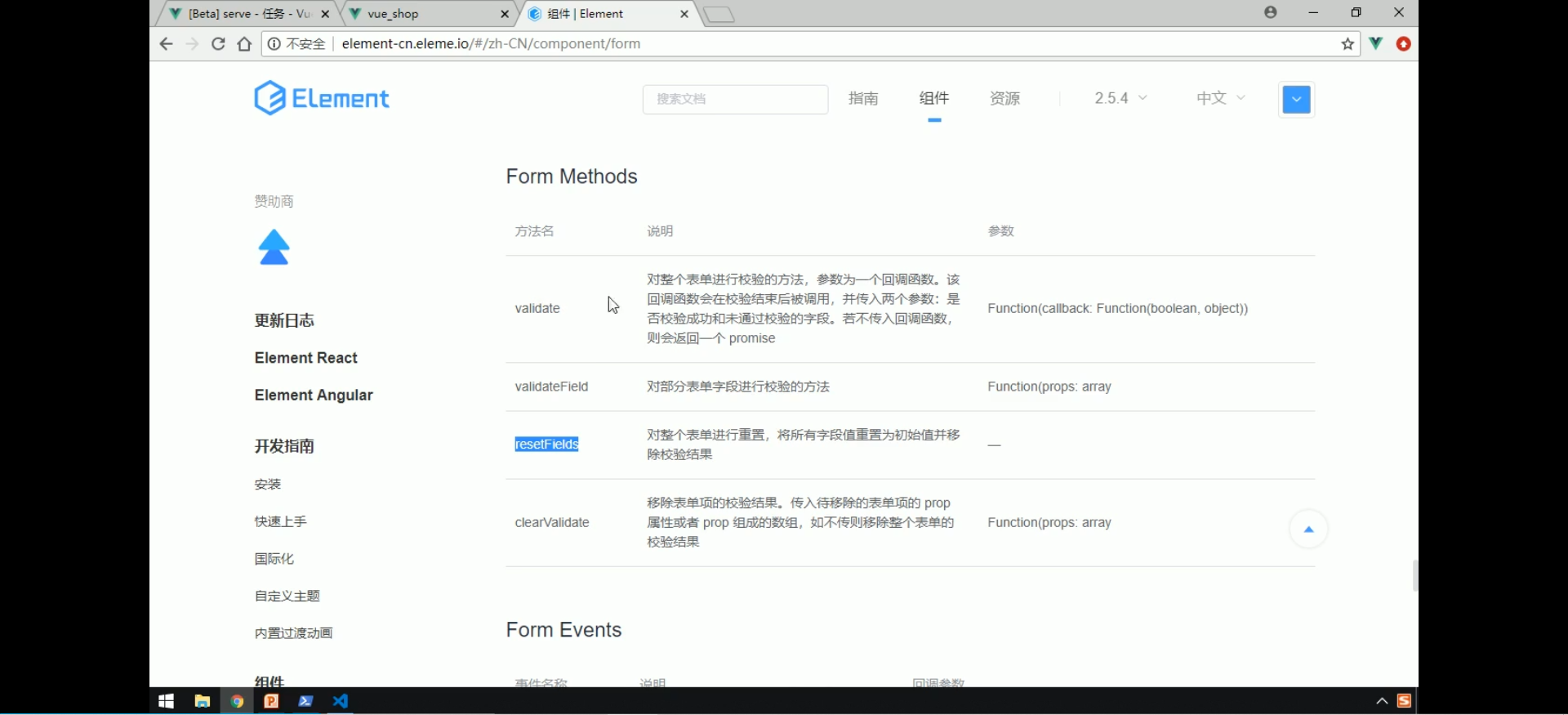The height and width of the screenshot is (715, 1568).
Task: Open File Explorer from the taskbar
Action: point(202,701)
